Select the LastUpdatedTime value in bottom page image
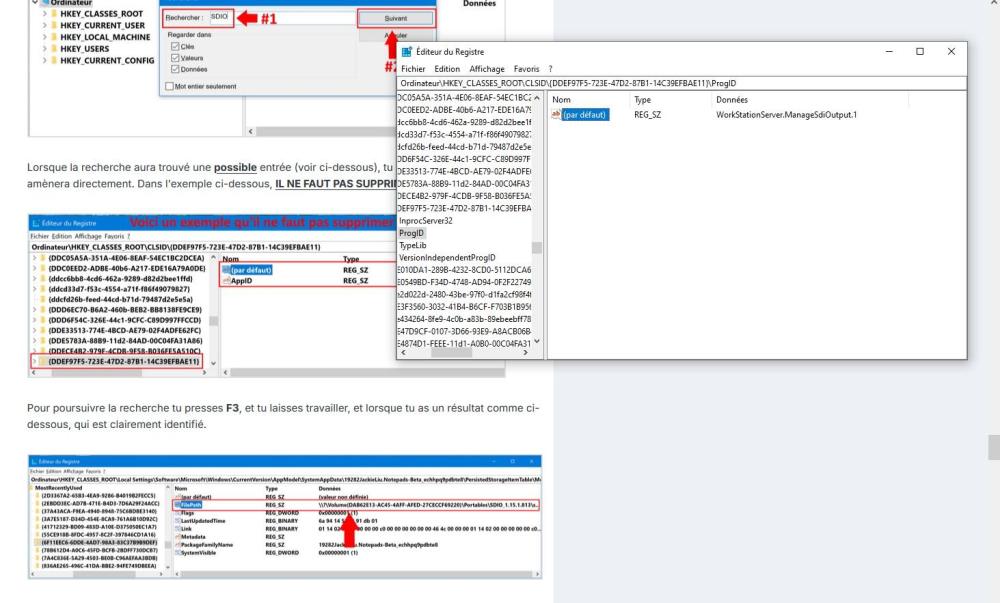Viewport: 1000px width, 603px height. click(x=203, y=521)
